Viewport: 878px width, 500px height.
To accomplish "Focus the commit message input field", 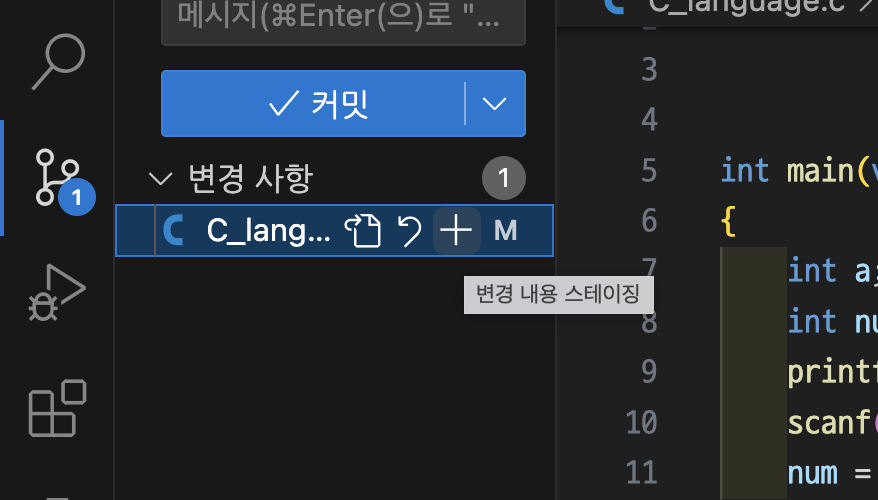I will point(343,20).
